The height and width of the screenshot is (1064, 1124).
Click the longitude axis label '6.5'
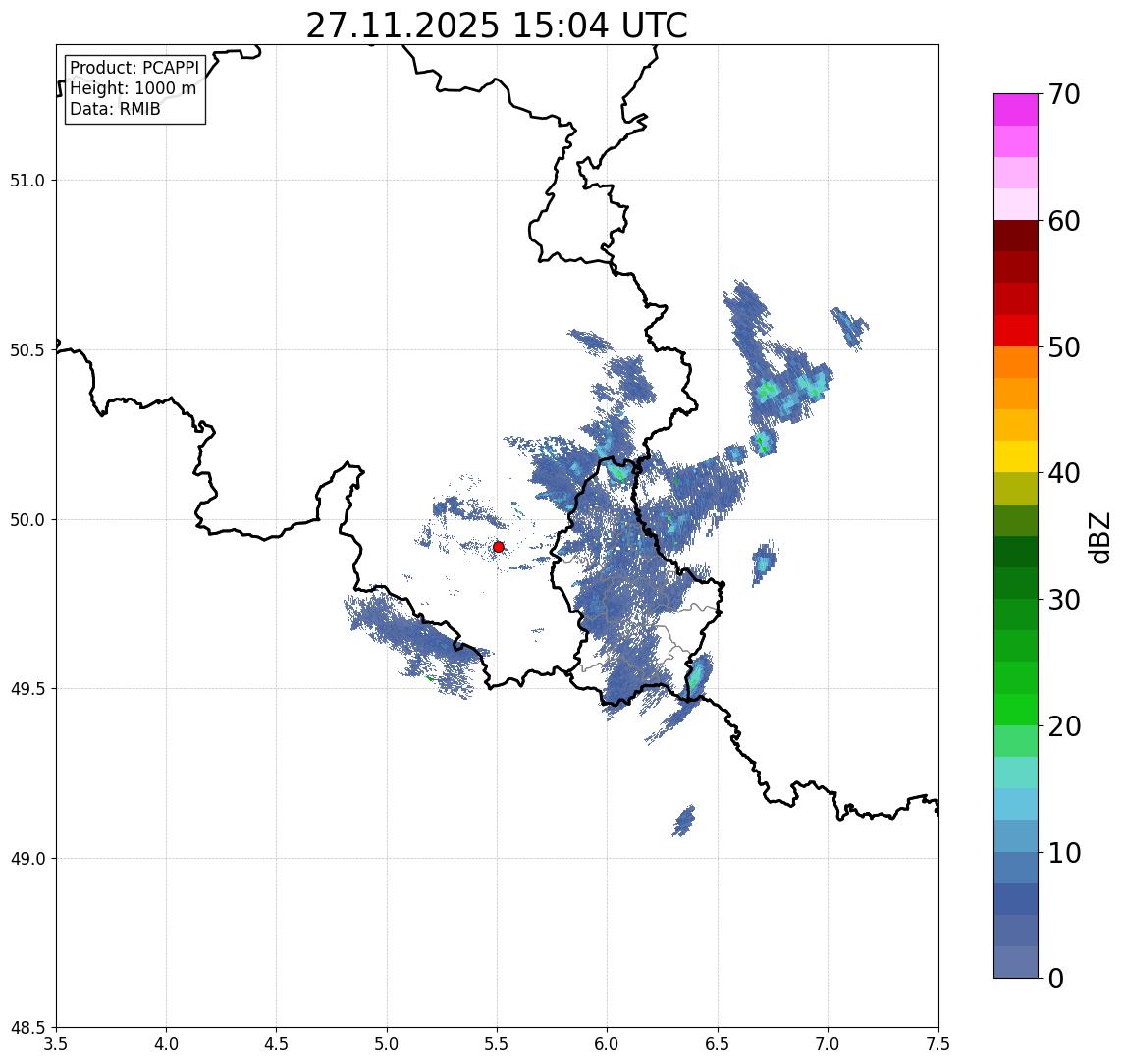coord(719,1044)
